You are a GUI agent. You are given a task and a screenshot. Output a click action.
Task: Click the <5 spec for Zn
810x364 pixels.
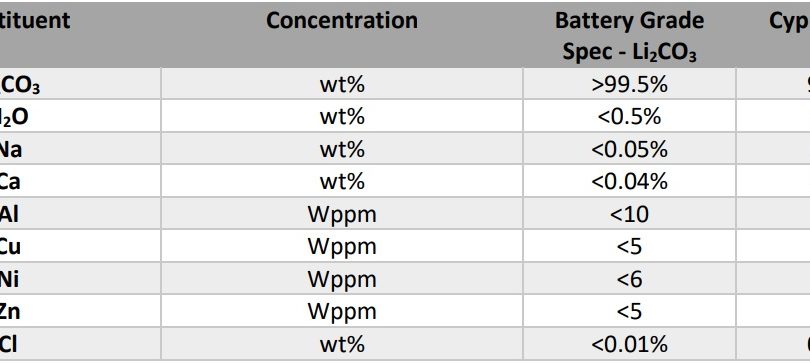(x=629, y=311)
